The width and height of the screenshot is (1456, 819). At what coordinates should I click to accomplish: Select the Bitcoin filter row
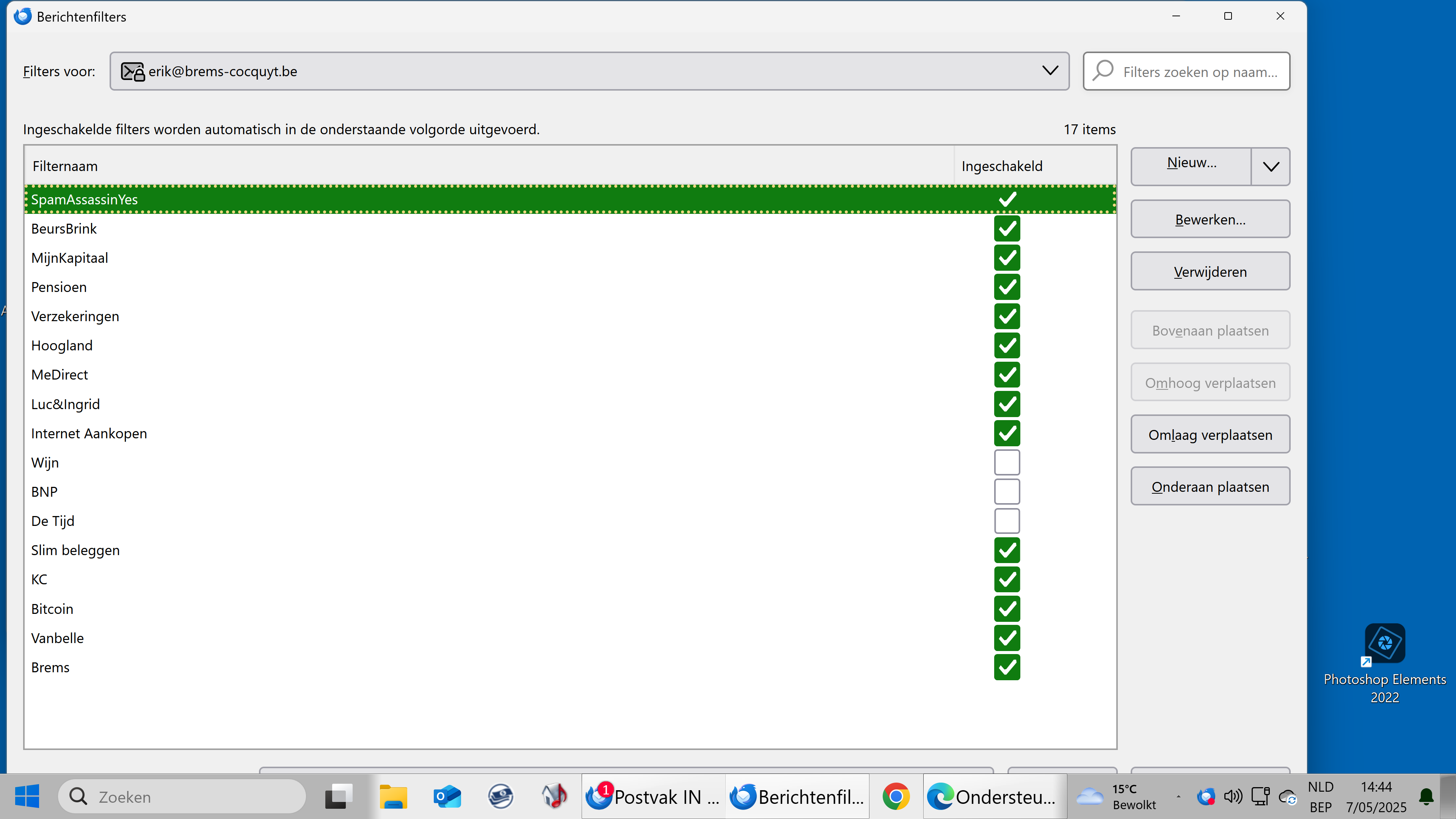pyautogui.click(x=53, y=609)
